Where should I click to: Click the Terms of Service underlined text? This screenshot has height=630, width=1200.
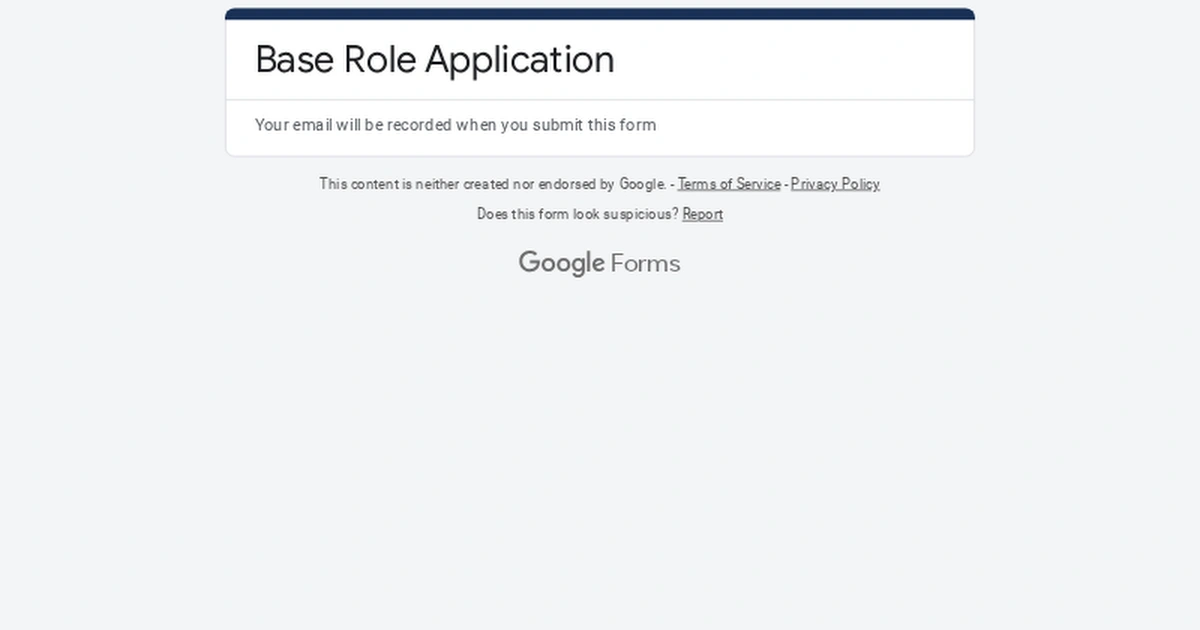tap(729, 185)
